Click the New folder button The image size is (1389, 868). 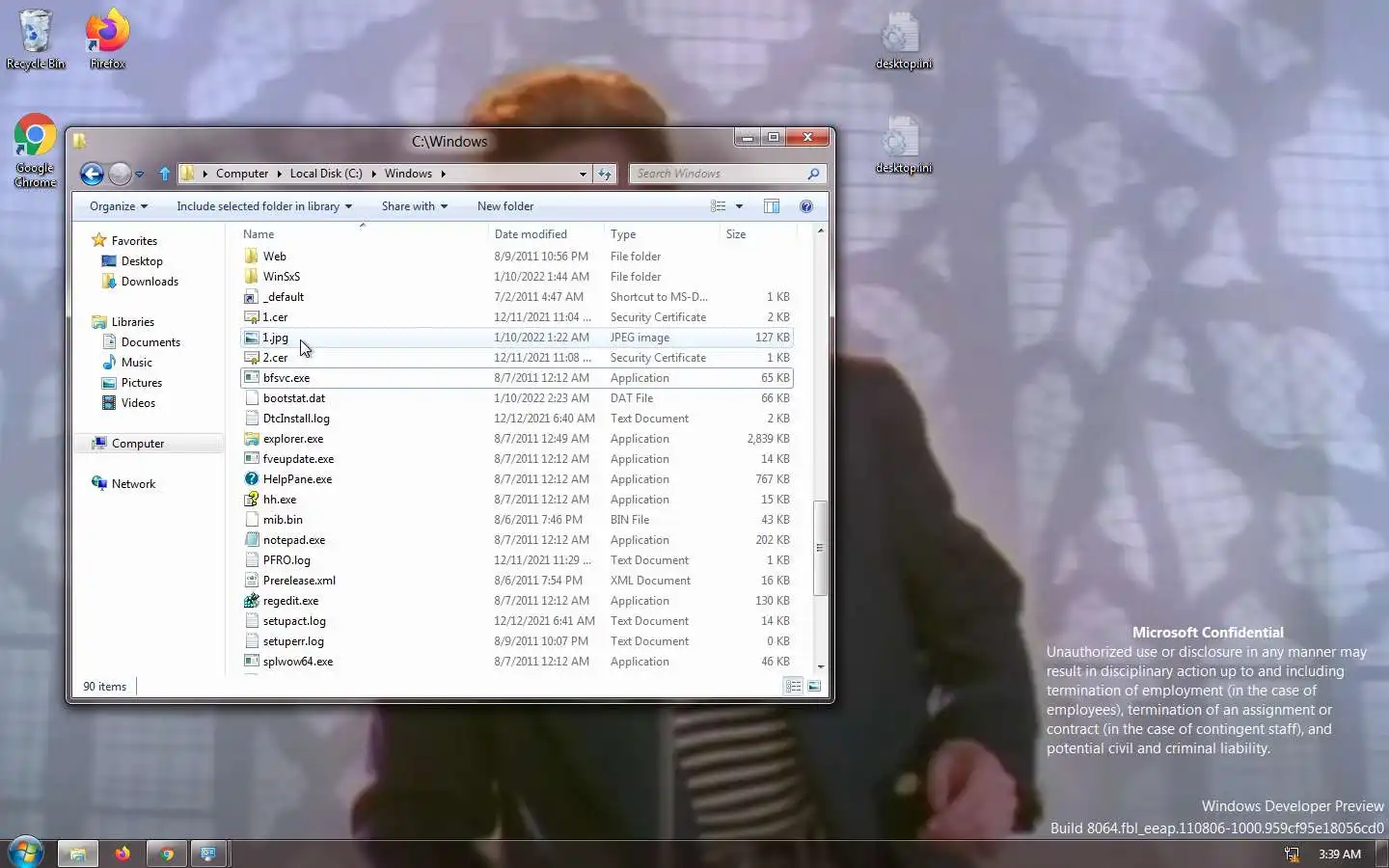click(505, 206)
